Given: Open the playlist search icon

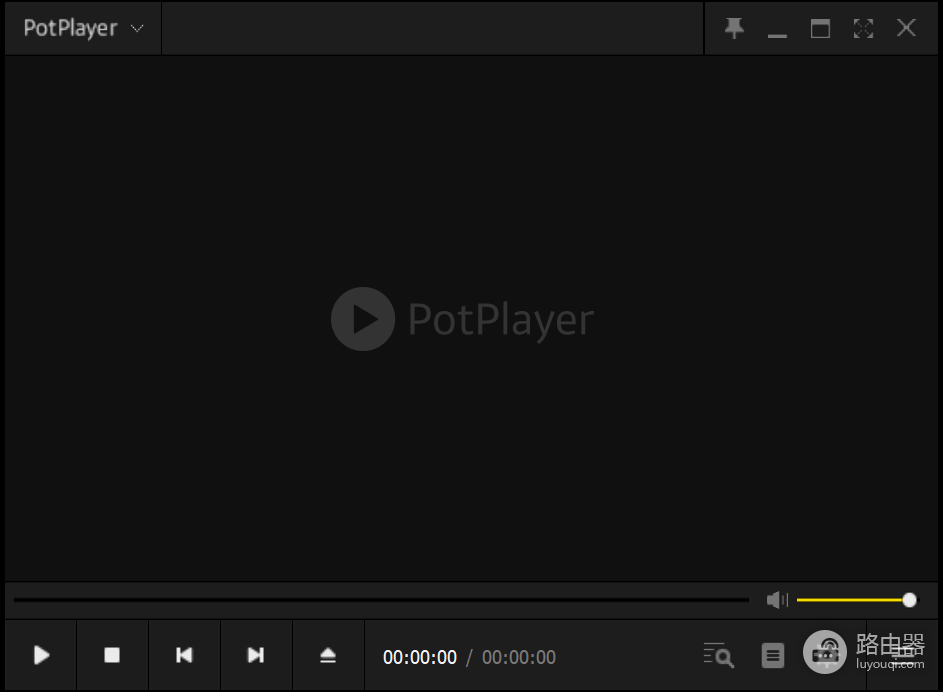Looking at the screenshot, I should click(719, 655).
